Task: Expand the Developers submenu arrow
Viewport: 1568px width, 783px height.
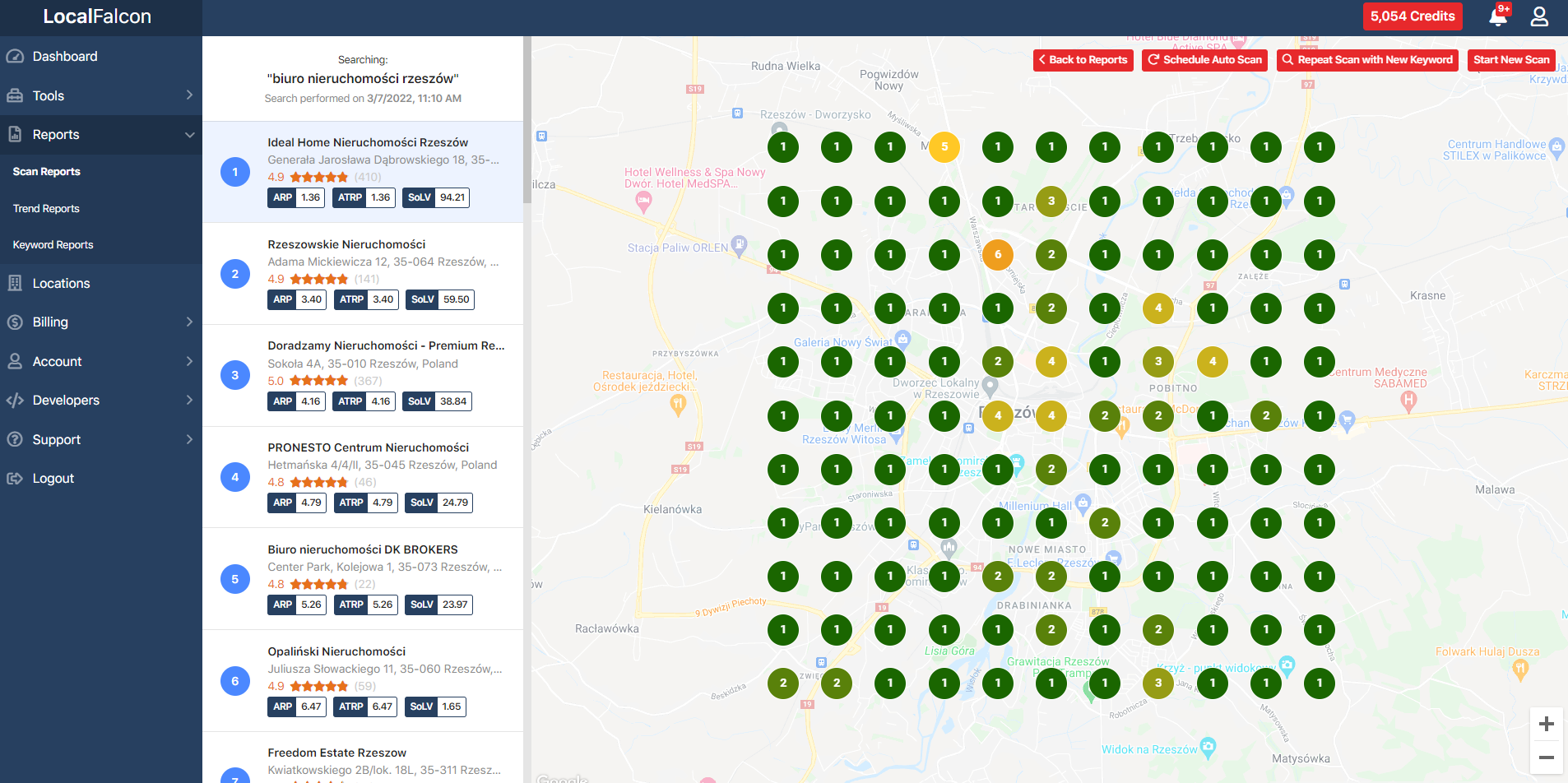Action: coord(189,401)
